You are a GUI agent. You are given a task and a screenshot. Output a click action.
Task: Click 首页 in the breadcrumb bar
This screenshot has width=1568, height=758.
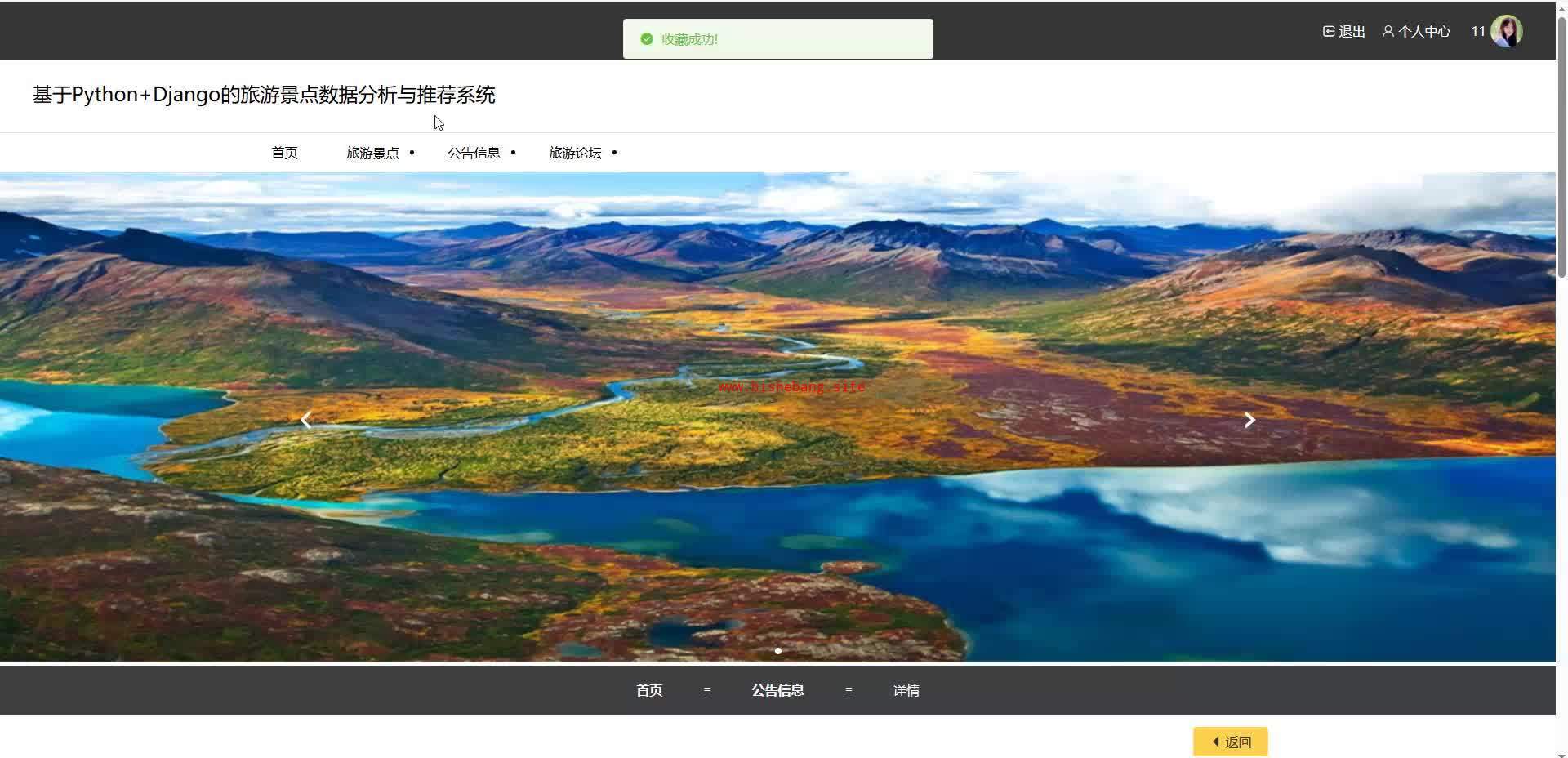(649, 690)
